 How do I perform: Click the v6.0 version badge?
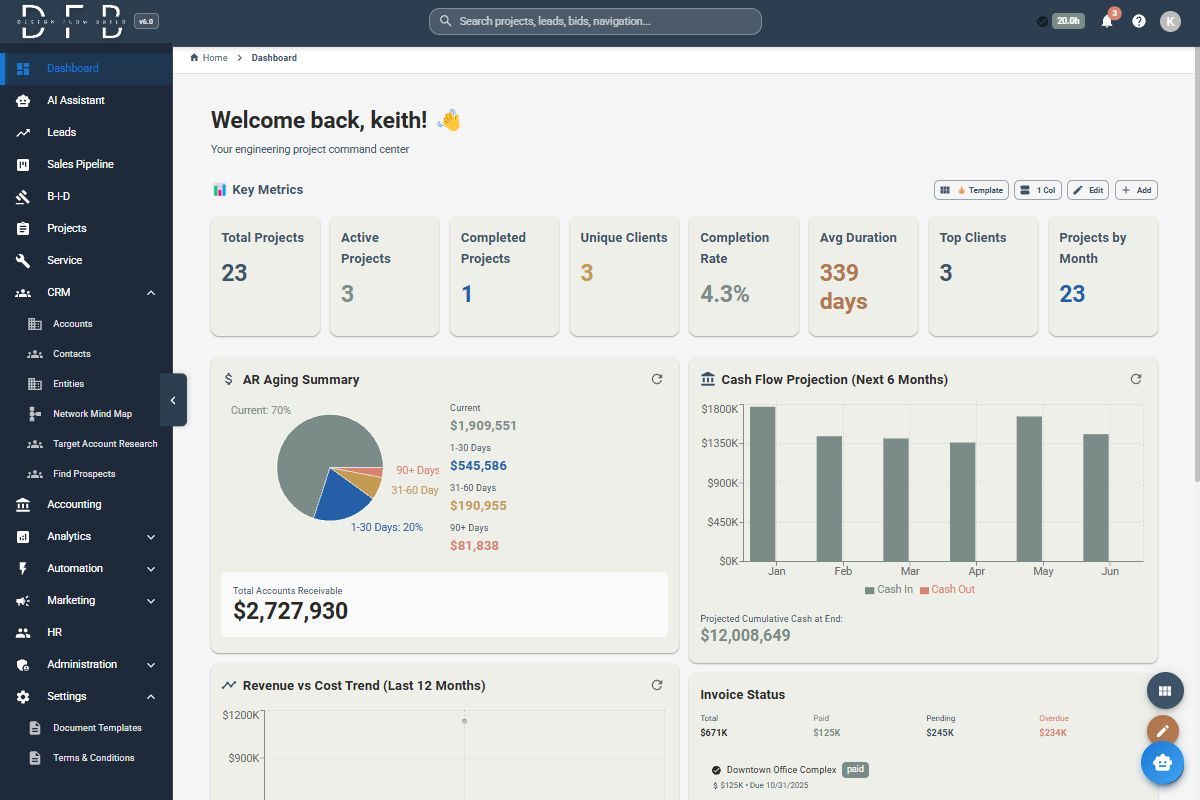click(146, 21)
